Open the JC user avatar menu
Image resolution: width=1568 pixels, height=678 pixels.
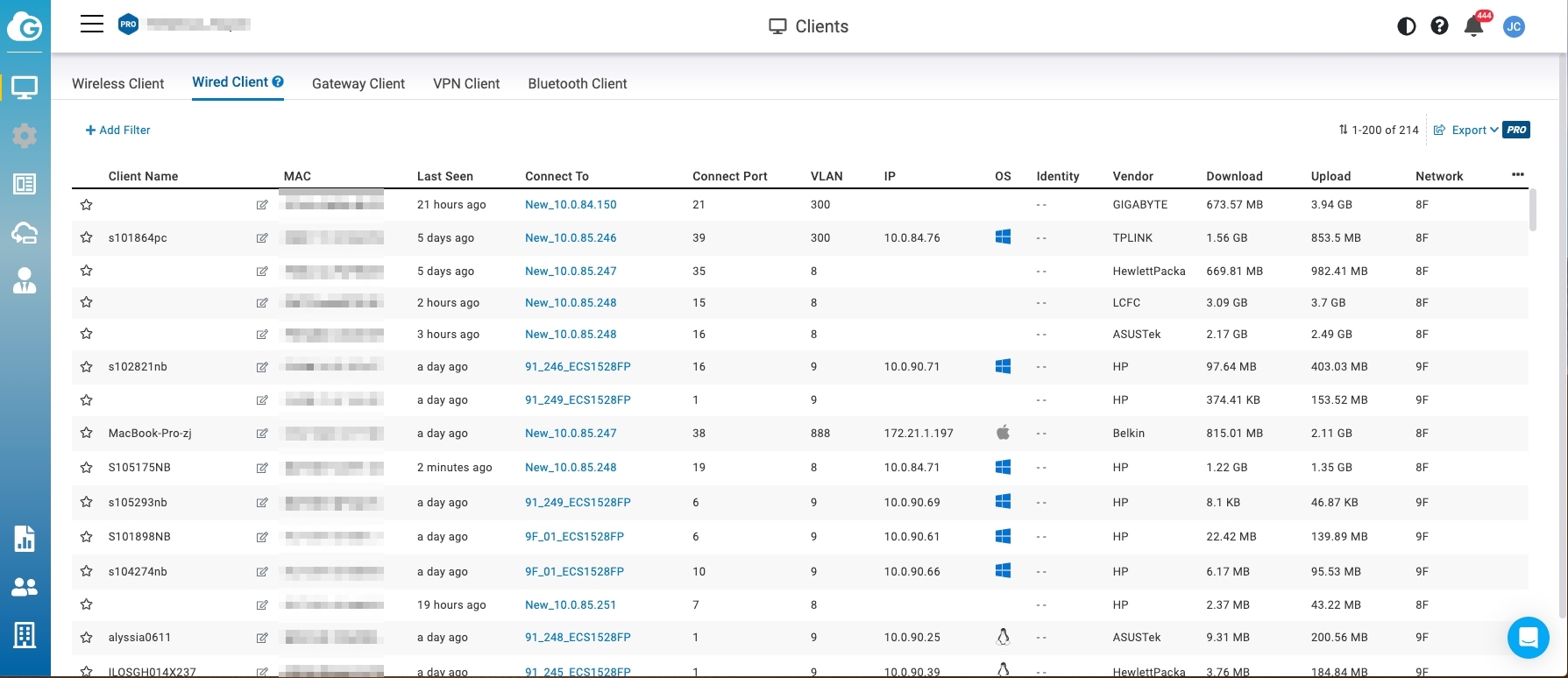pyautogui.click(x=1514, y=26)
